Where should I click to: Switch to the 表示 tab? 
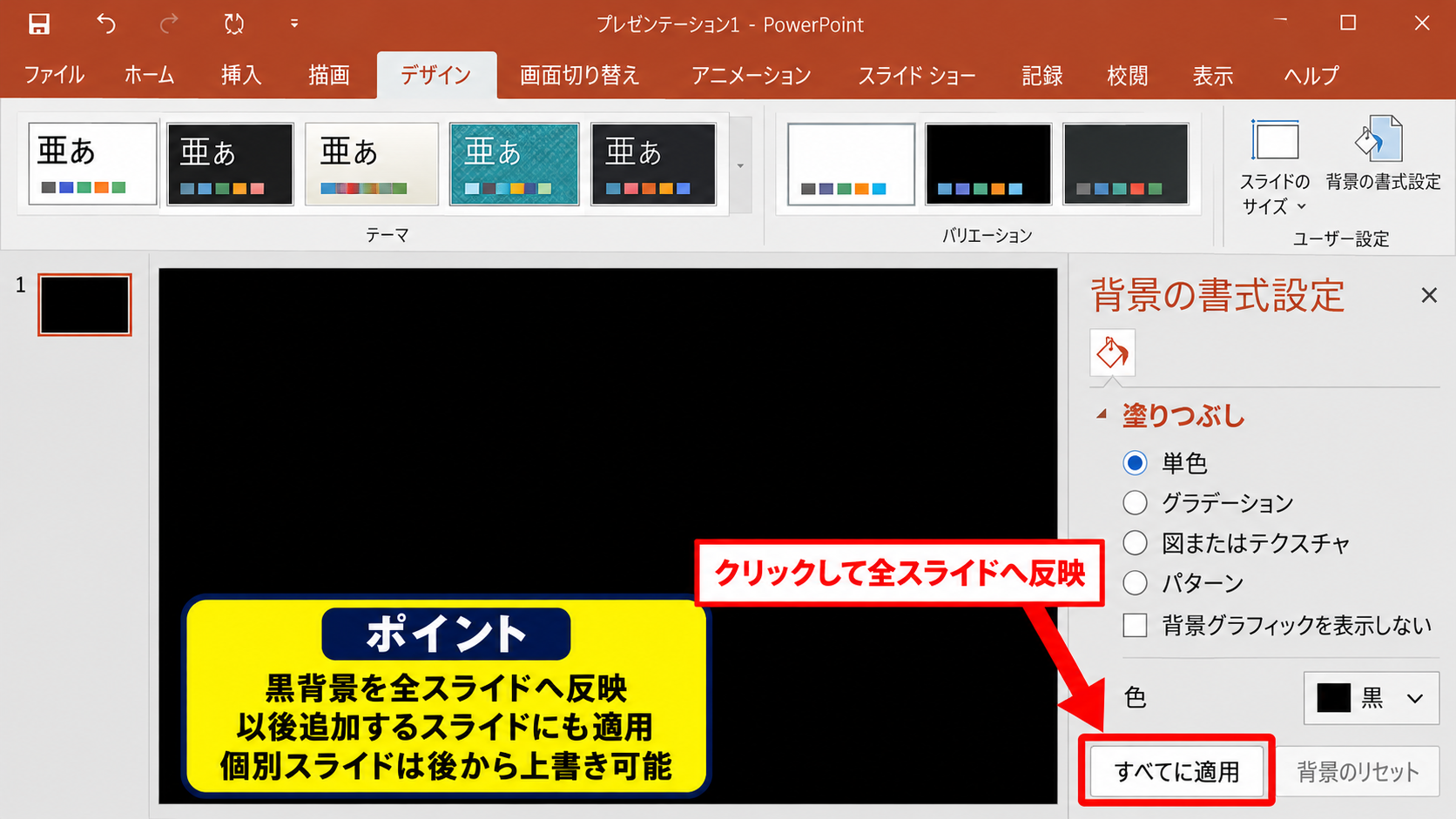click(x=1213, y=76)
